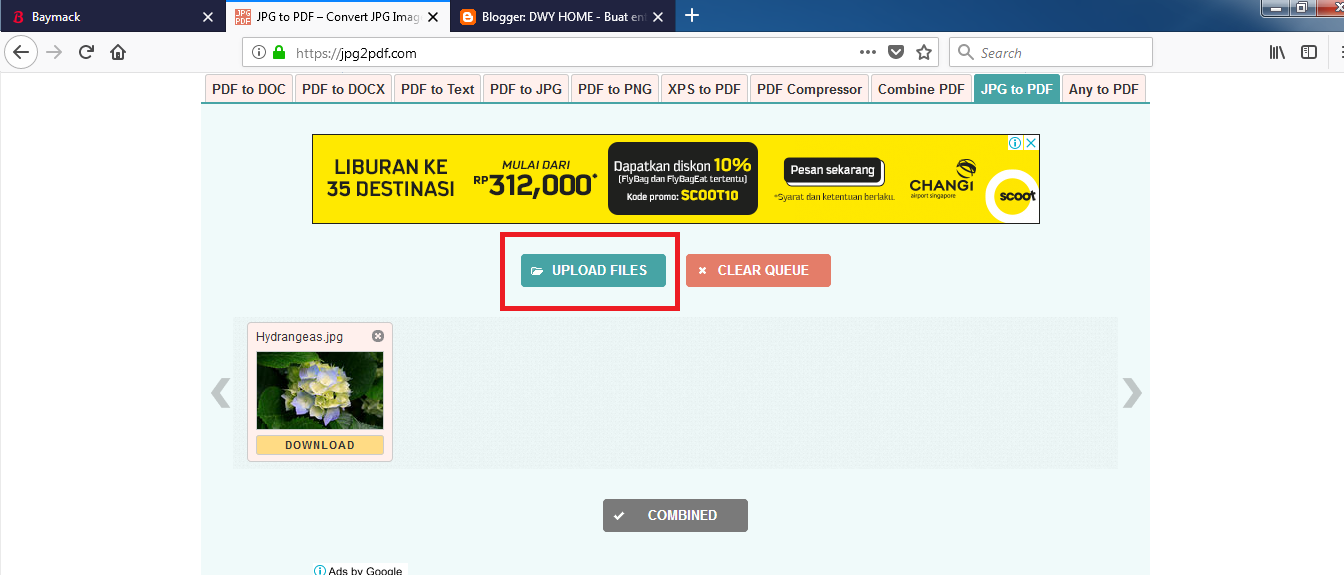1344x575 pixels.
Task: Bookmark this page with the star
Action: click(x=924, y=52)
